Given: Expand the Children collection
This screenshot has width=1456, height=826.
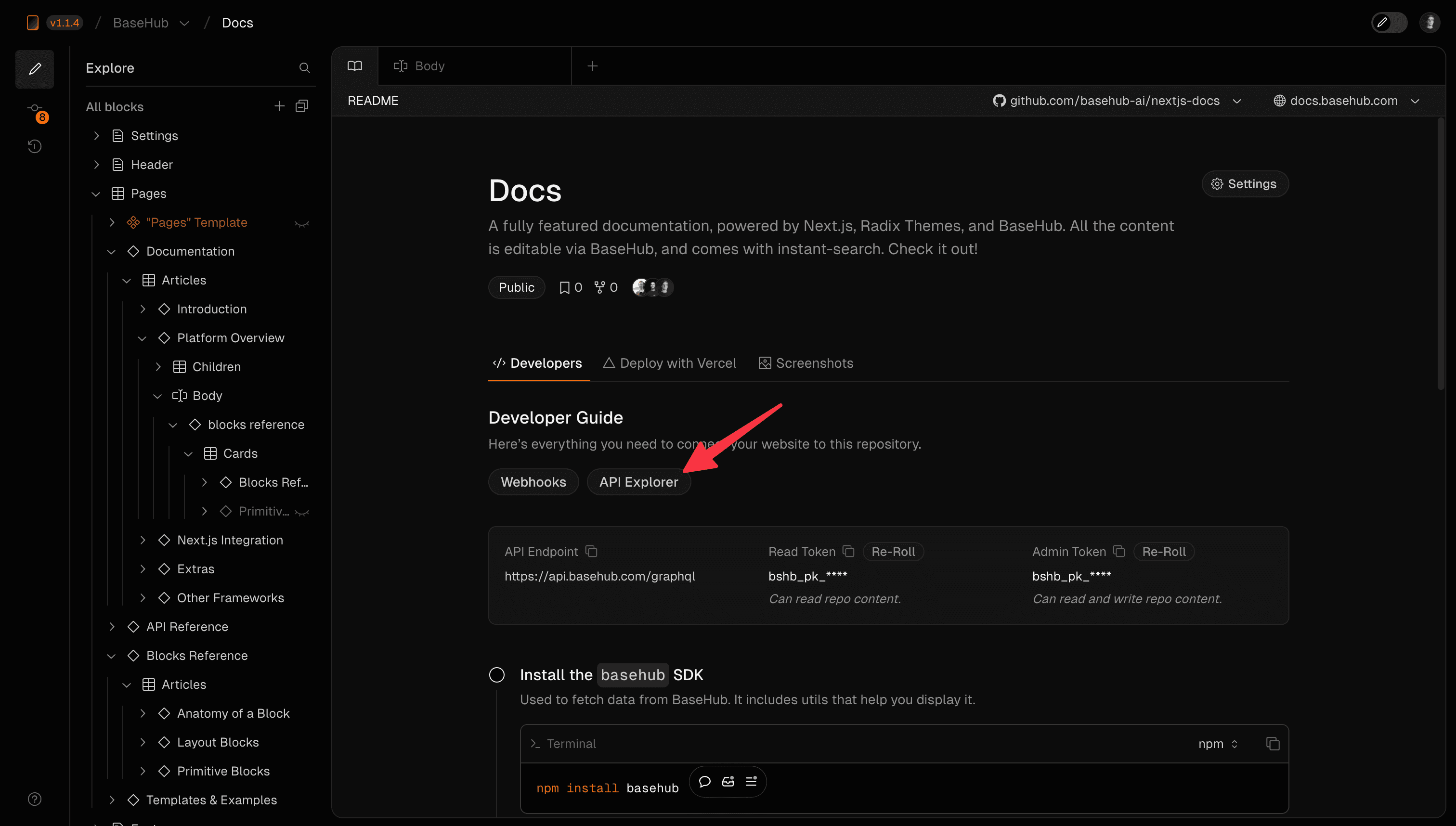Looking at the screenshot, I should click(158, 367).
